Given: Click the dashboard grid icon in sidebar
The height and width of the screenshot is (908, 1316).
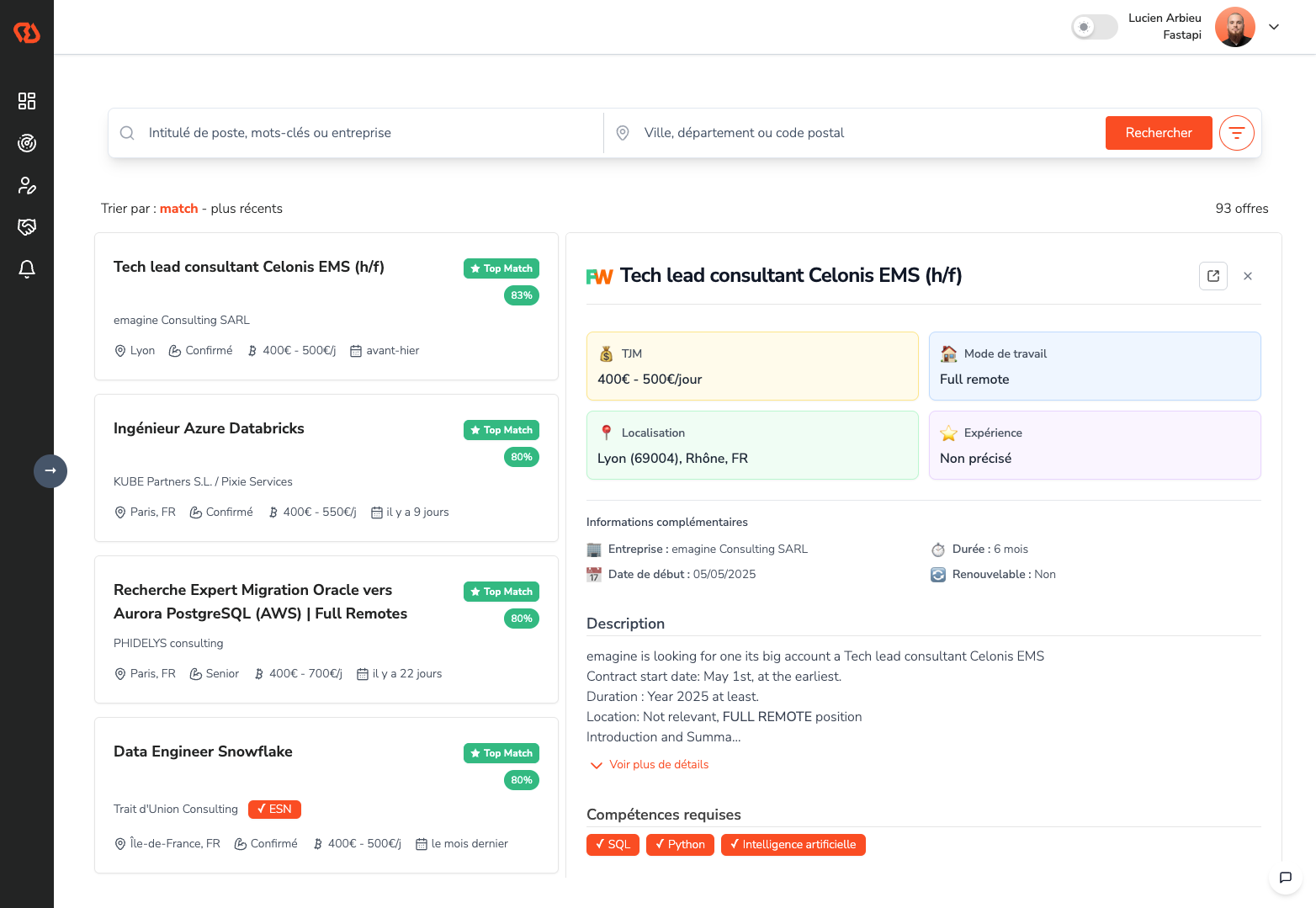Looking at the screenshot, I should (27, 101).
